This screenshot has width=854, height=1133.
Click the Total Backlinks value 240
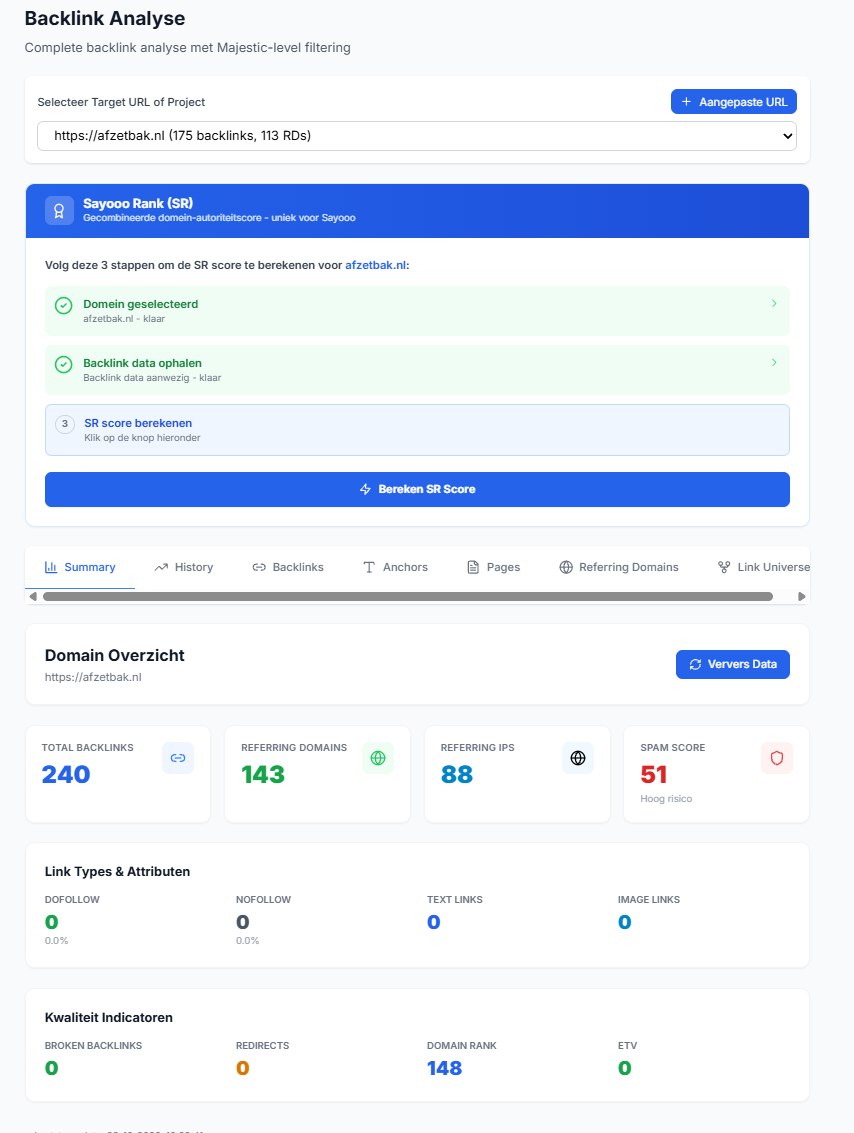(x=66, y=775)
